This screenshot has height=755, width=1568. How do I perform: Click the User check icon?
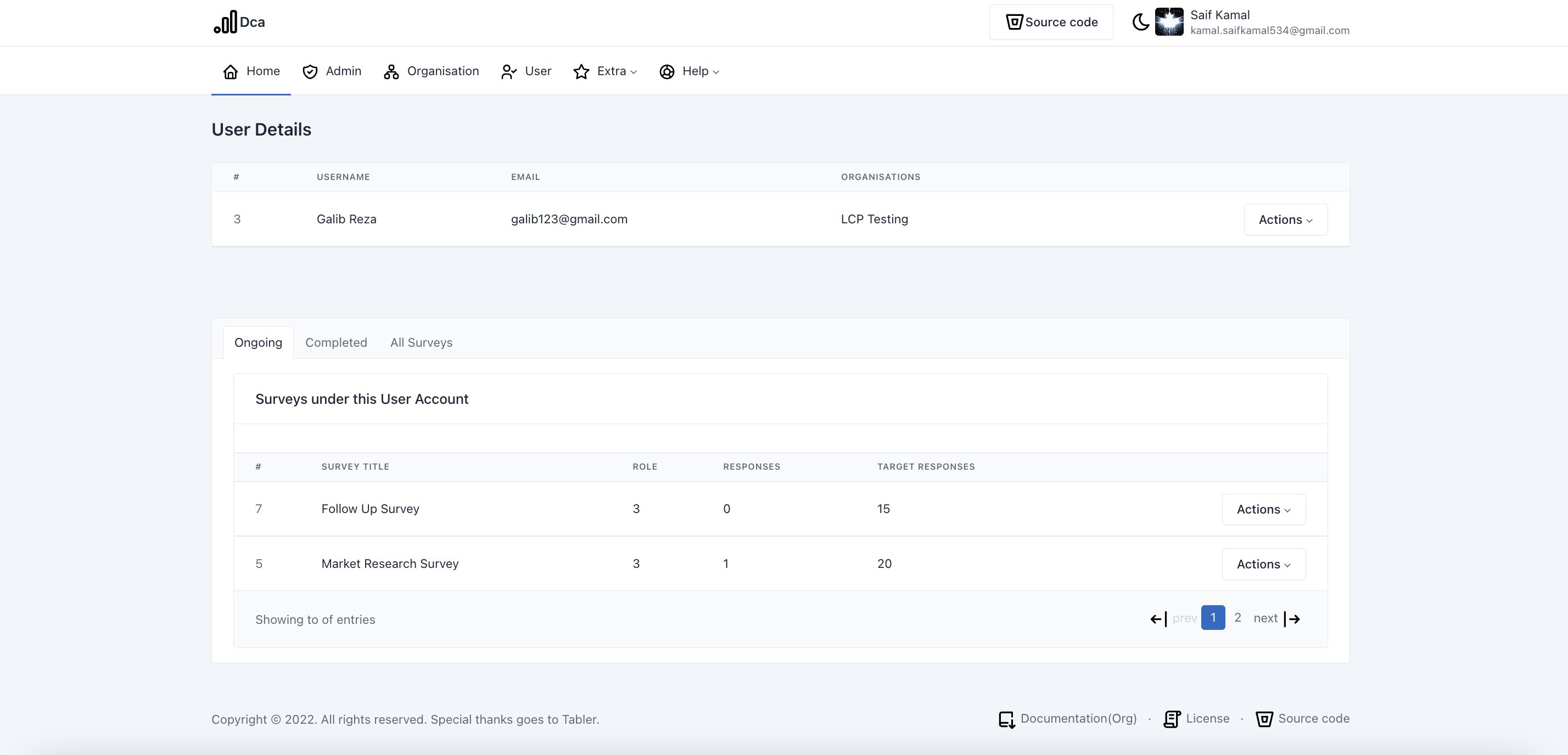coord(508,72)
